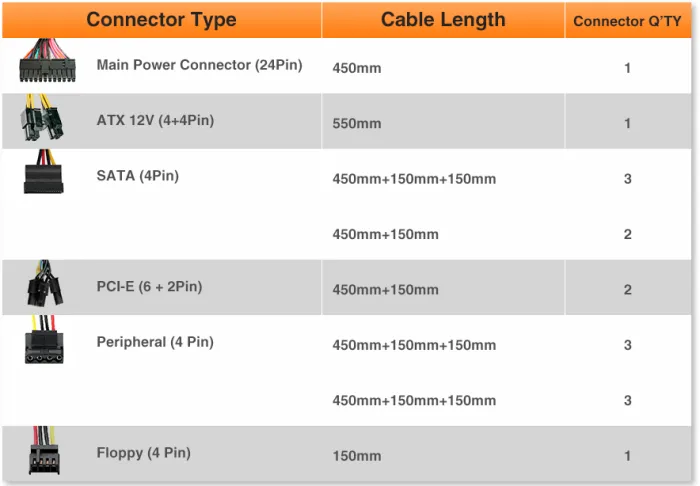Image resolution: width=700 pixels, height=486 pixels.
Task: Select the 450mm length of Main Power row
Action: [x=357, y=69]
